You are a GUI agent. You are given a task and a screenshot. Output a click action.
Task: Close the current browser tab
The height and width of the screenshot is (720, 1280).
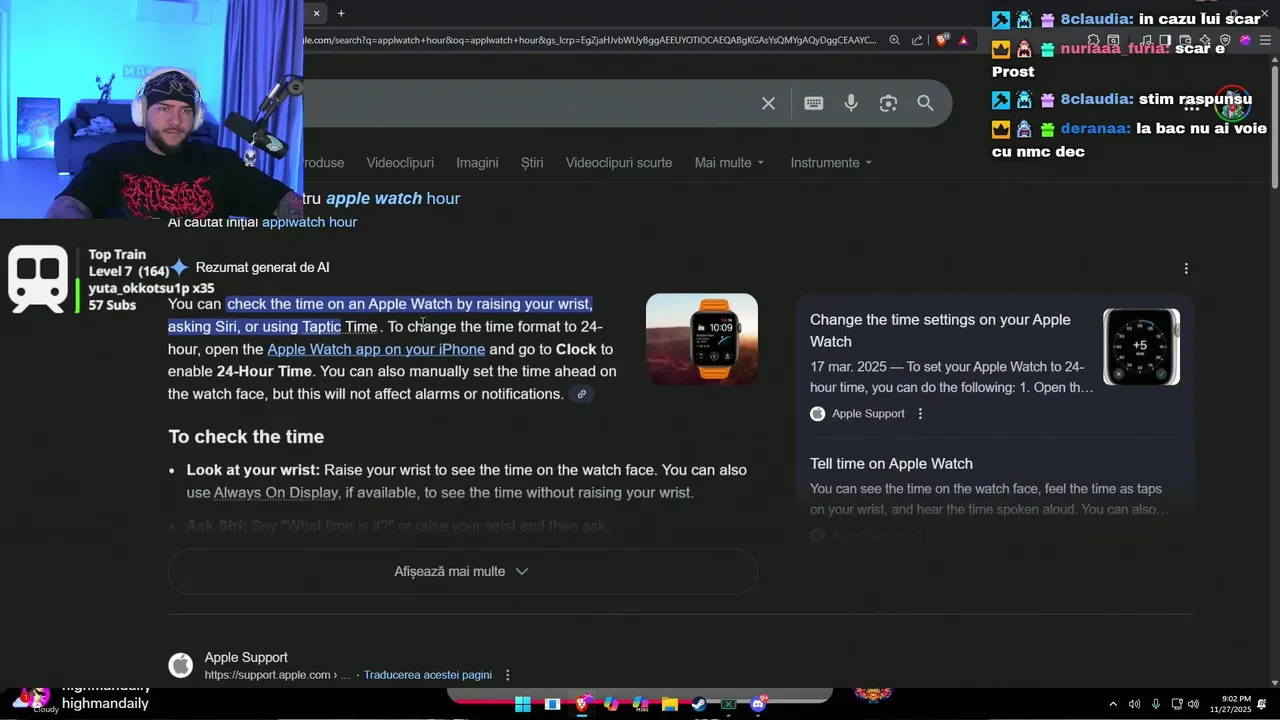[x=316, y=13]
